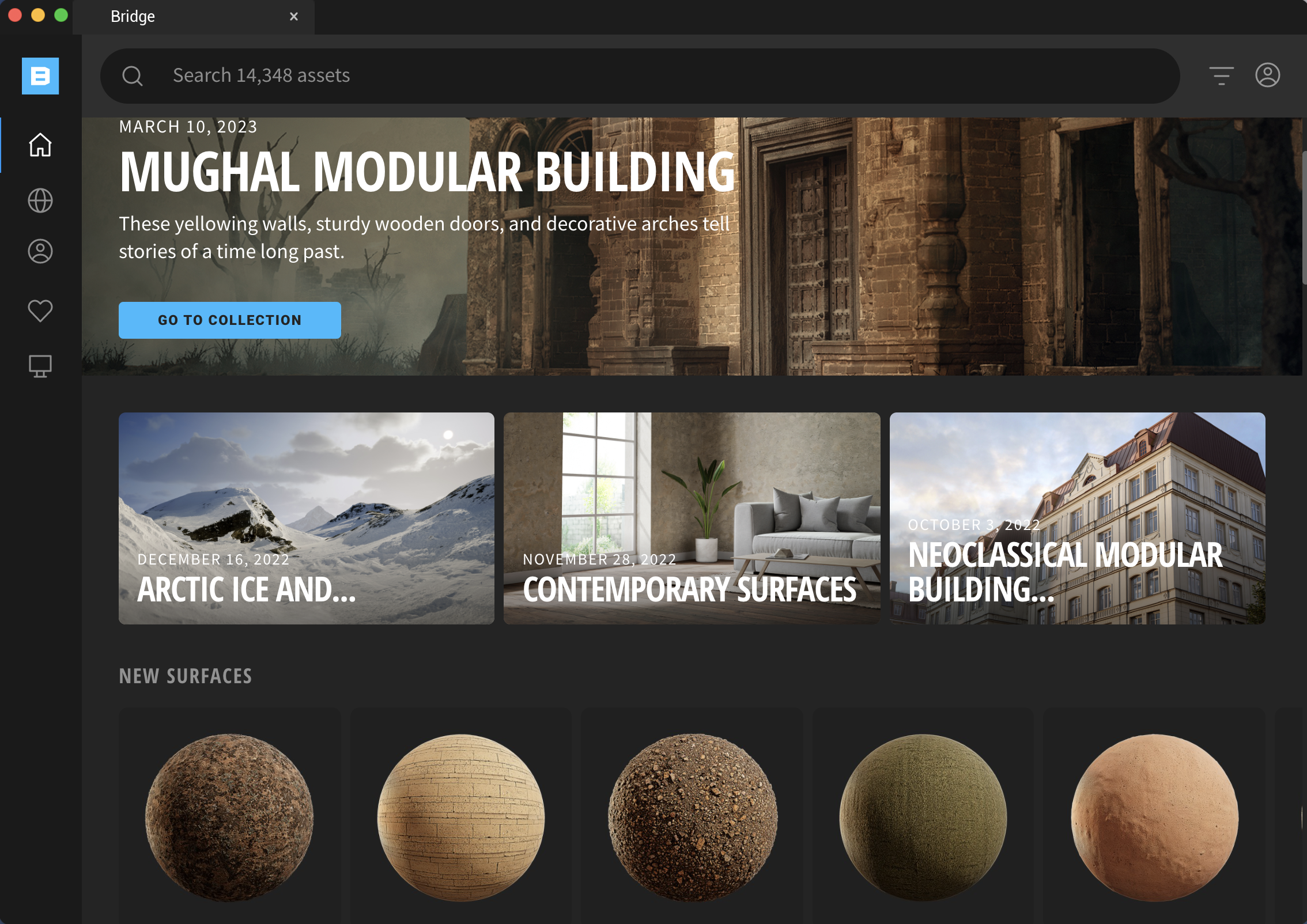Open the user account icon top right

point(1267,75)
